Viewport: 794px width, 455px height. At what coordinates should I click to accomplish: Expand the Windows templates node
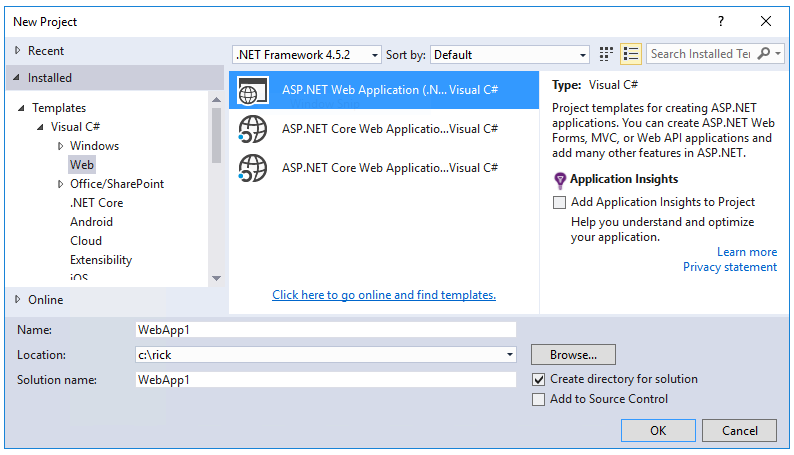pos(60,146)
